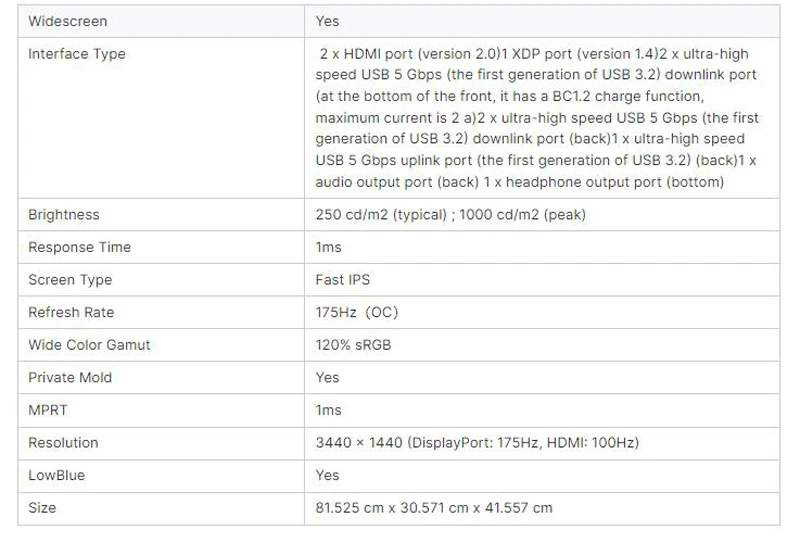Select the 3440 × 1440 resolution value
This screenshot has height=542, width=800.
(476, 443)
